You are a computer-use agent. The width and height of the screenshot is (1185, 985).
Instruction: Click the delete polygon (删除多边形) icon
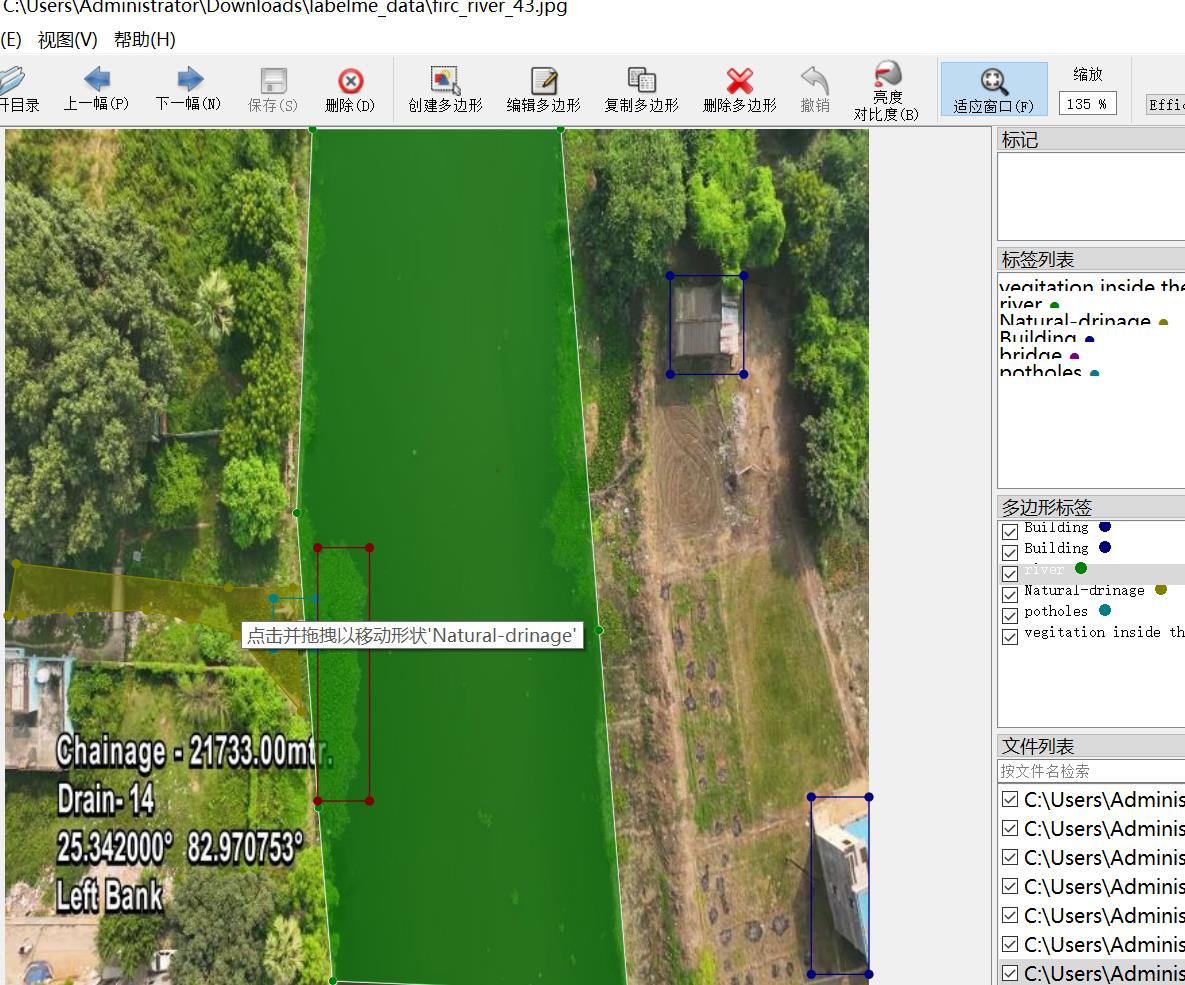pyautogui.click(x=739, y=90)
